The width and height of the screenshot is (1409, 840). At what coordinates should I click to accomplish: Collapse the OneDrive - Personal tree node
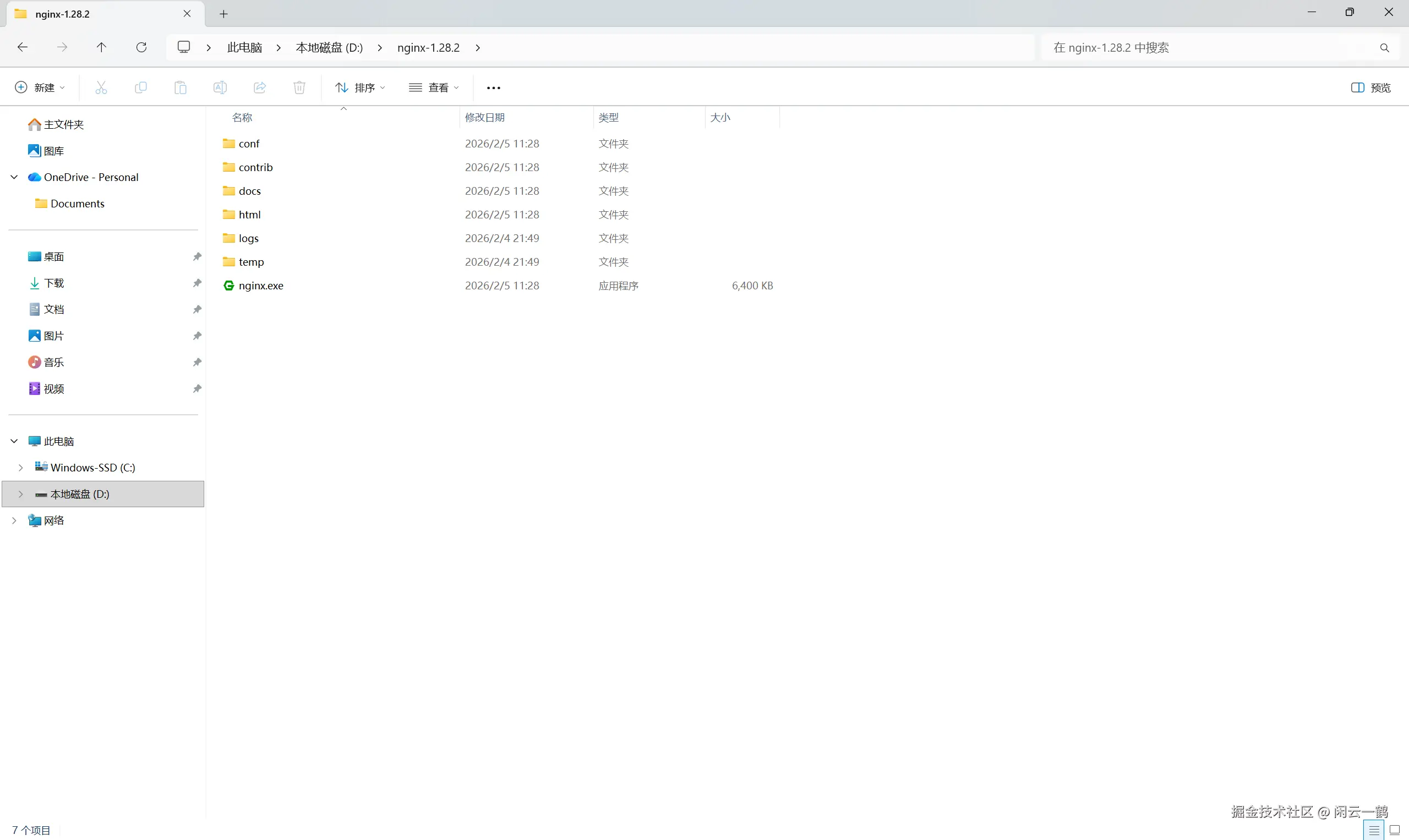pyautogui.click(x=14, y=177)
